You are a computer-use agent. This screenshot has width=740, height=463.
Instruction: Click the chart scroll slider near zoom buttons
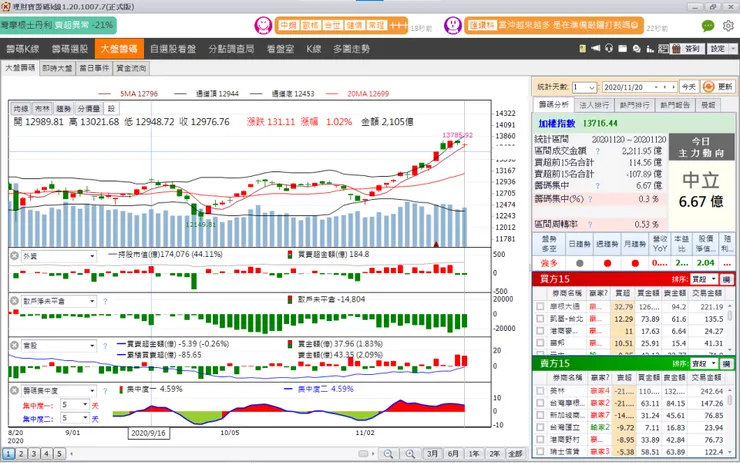click(x=363, y=454)
